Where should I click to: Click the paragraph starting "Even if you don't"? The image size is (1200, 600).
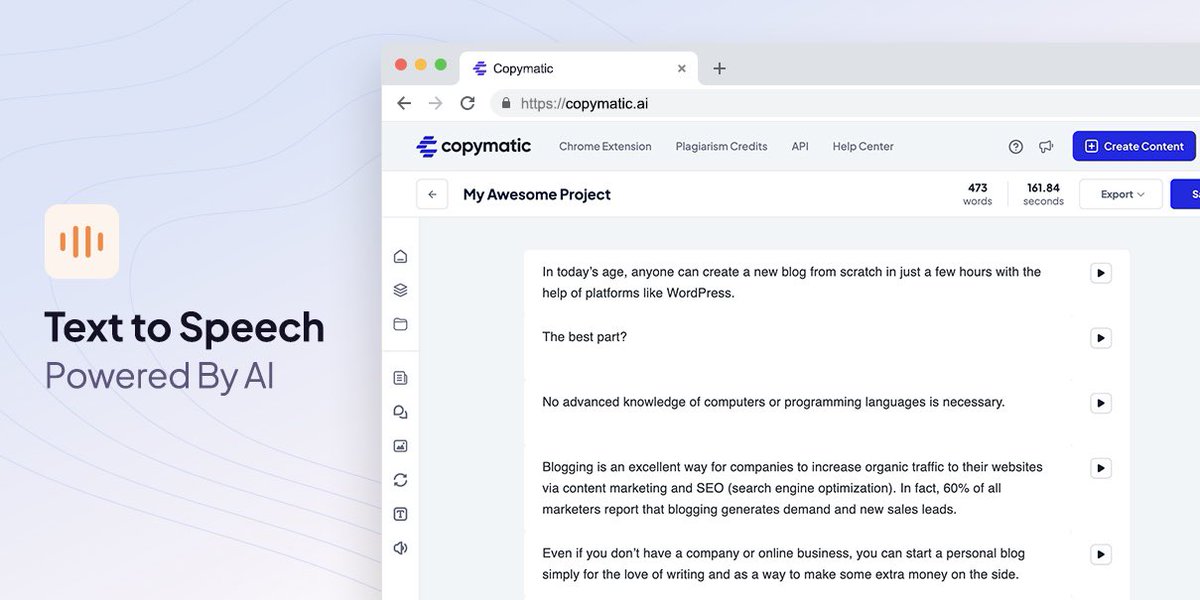(783, 564)
